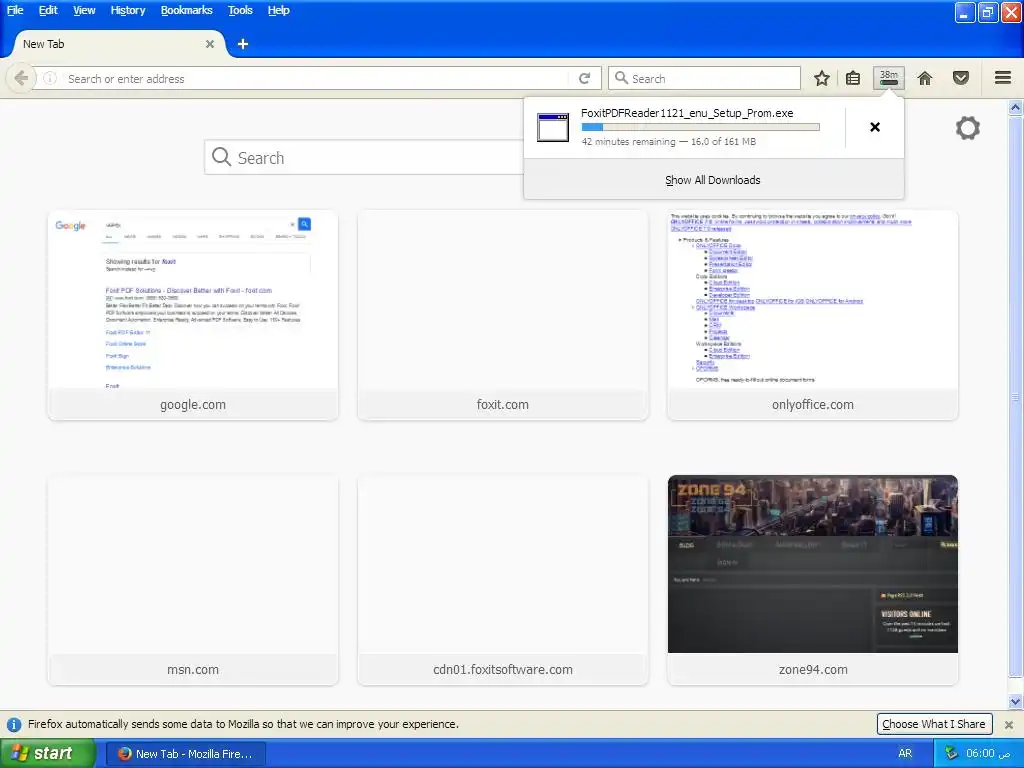Open the foxit.com tile

tap(503, 315)
